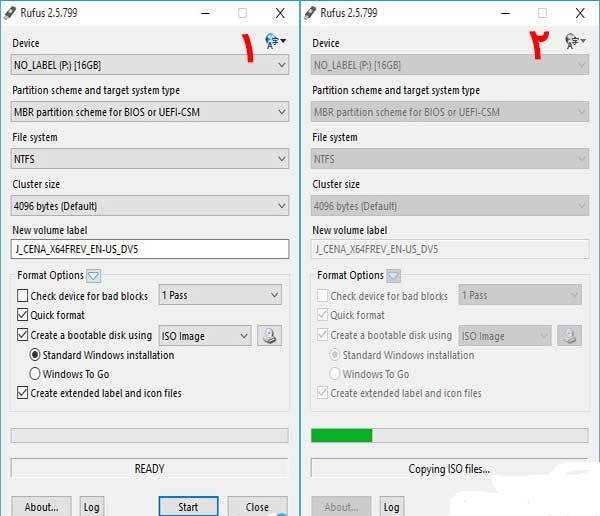Open ISO Image dropdown in left window

pos(205,336)
